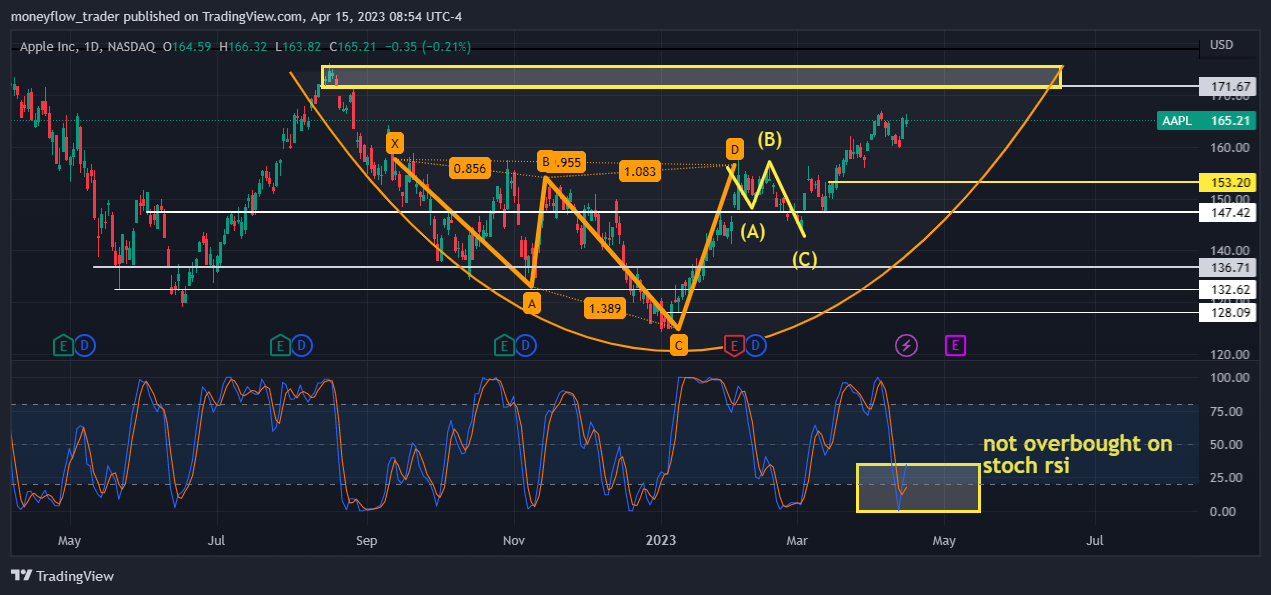Screen dimensions: 1271x595
Task: Click the 100.00 stochastic scale value
Action: coord(1229,378)
